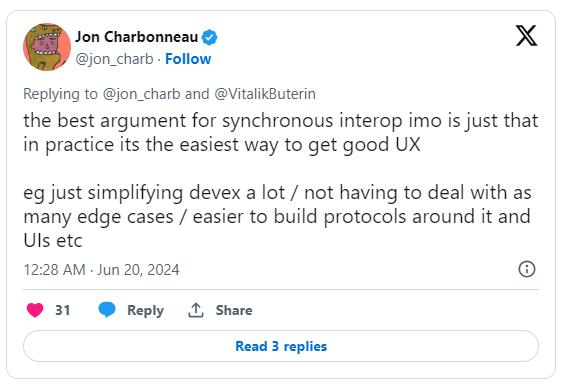
Task: Click the 31 likes count
Action: click(62, 310)
